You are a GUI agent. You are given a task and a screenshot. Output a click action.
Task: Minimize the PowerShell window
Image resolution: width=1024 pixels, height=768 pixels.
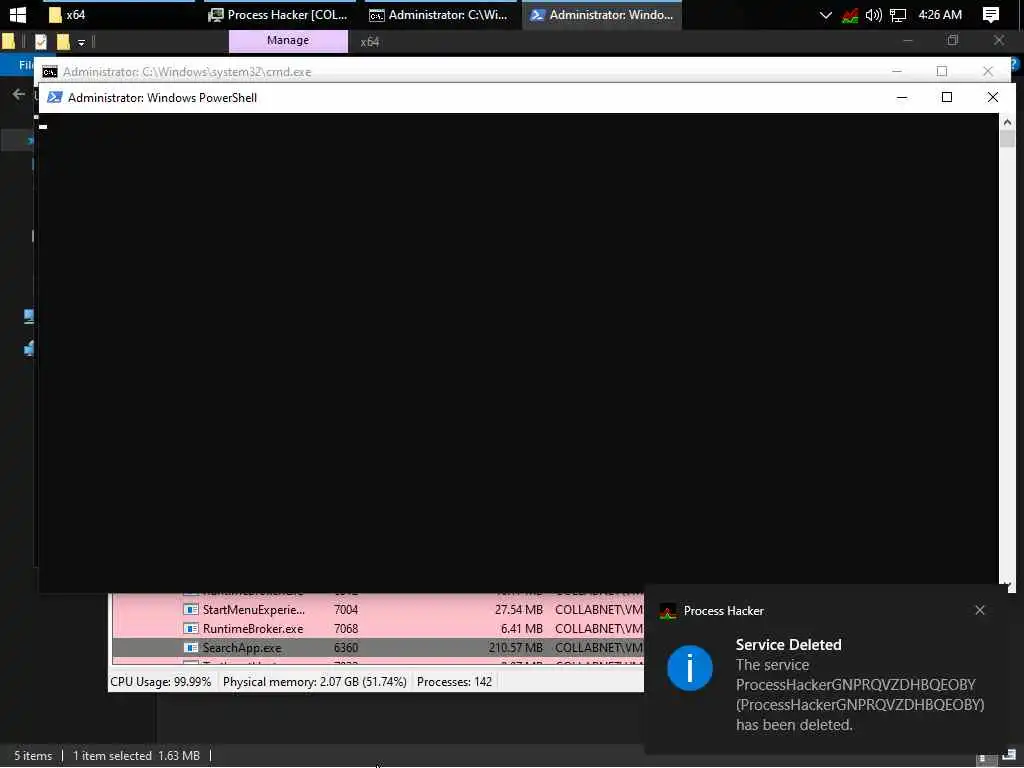[902, 97]
